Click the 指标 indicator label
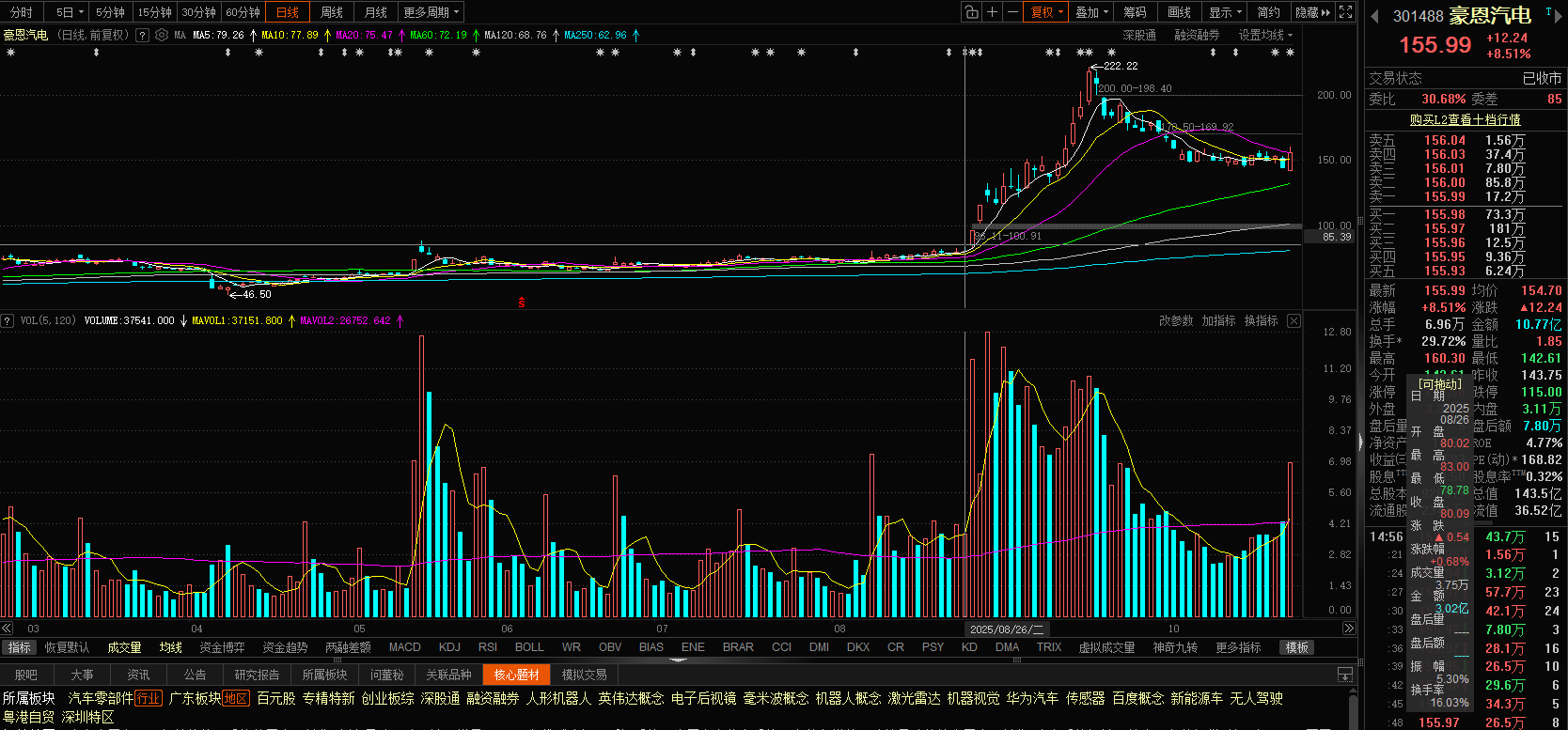 point(19,647)
